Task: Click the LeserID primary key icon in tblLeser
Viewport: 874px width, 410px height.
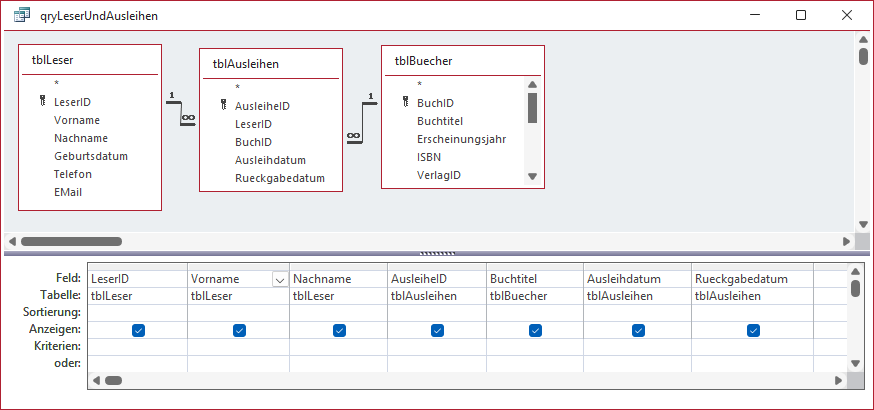Action: (x=42, y=101)
